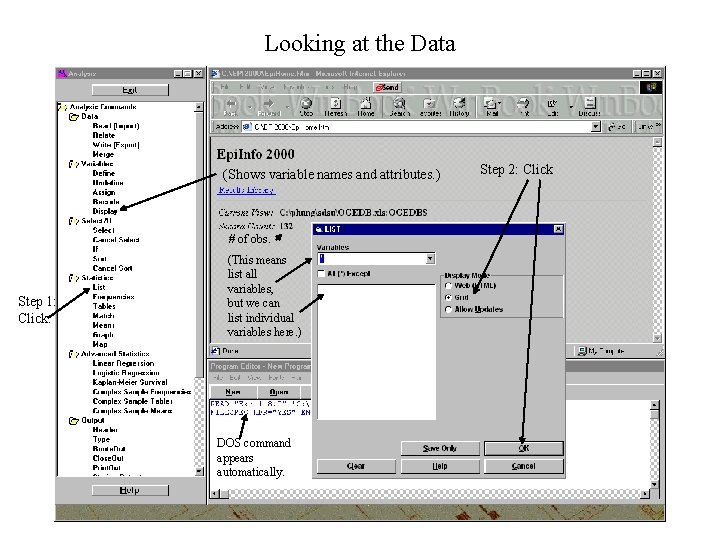This screenshot has width=720, height=540.
Task: Click the Discuss icon in browser toolbar
Action: coord(589,107)
